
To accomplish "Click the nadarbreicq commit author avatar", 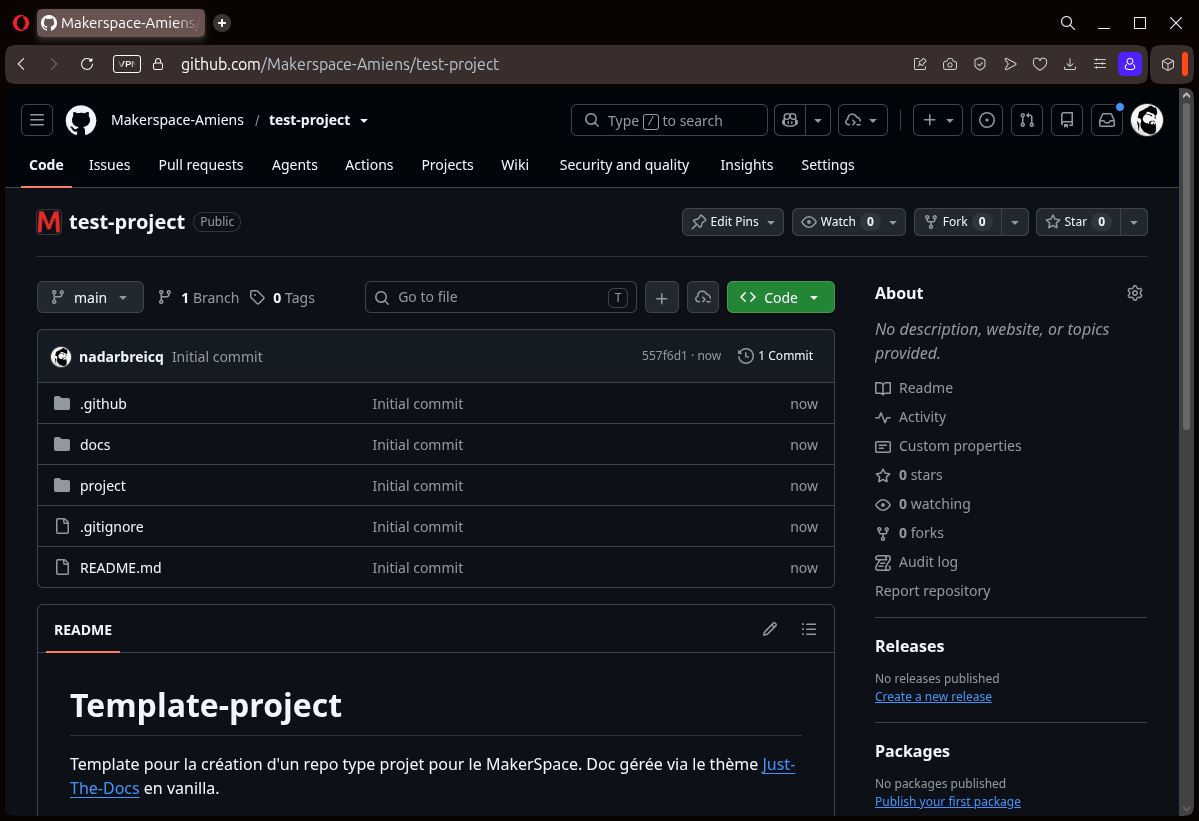I will tap(61, 356).
